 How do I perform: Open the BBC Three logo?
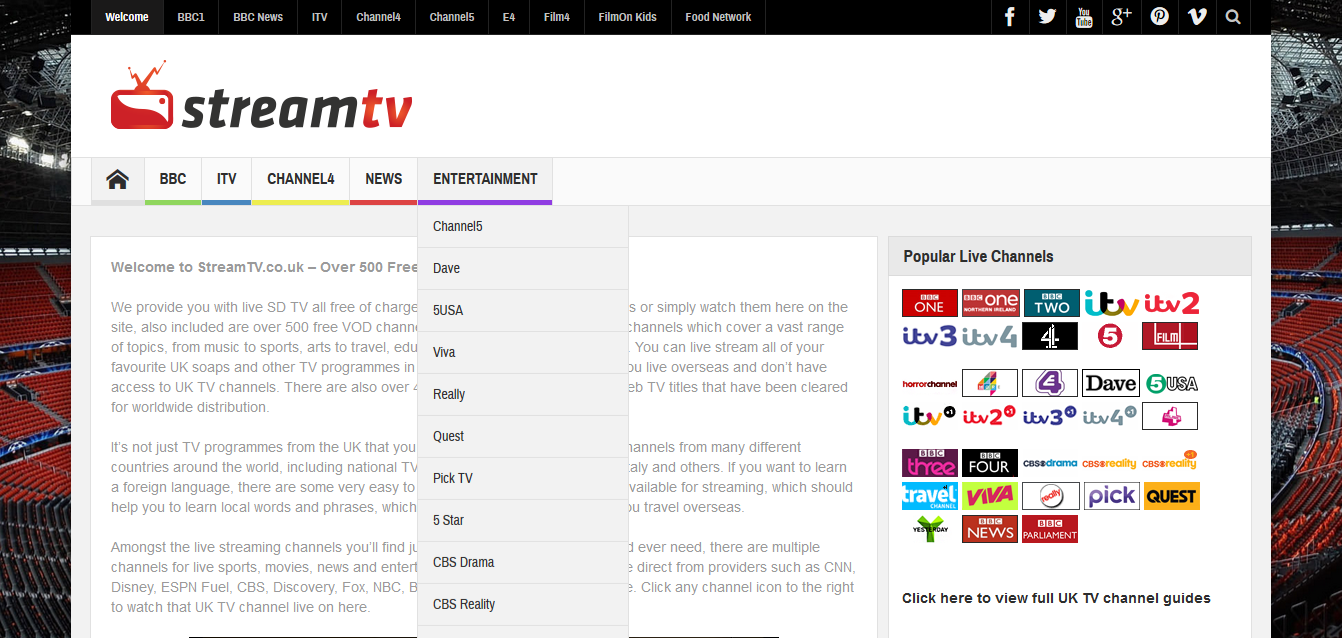pos(930,463)
